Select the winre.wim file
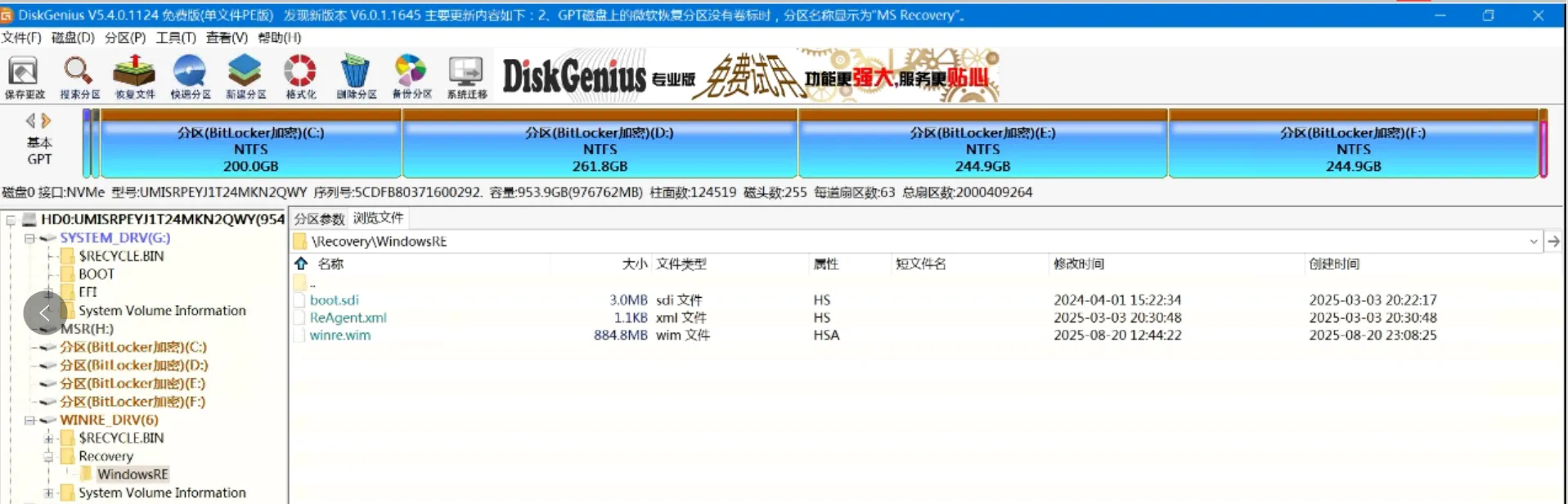Screen dimensions: 1568x504 point(340,335)
